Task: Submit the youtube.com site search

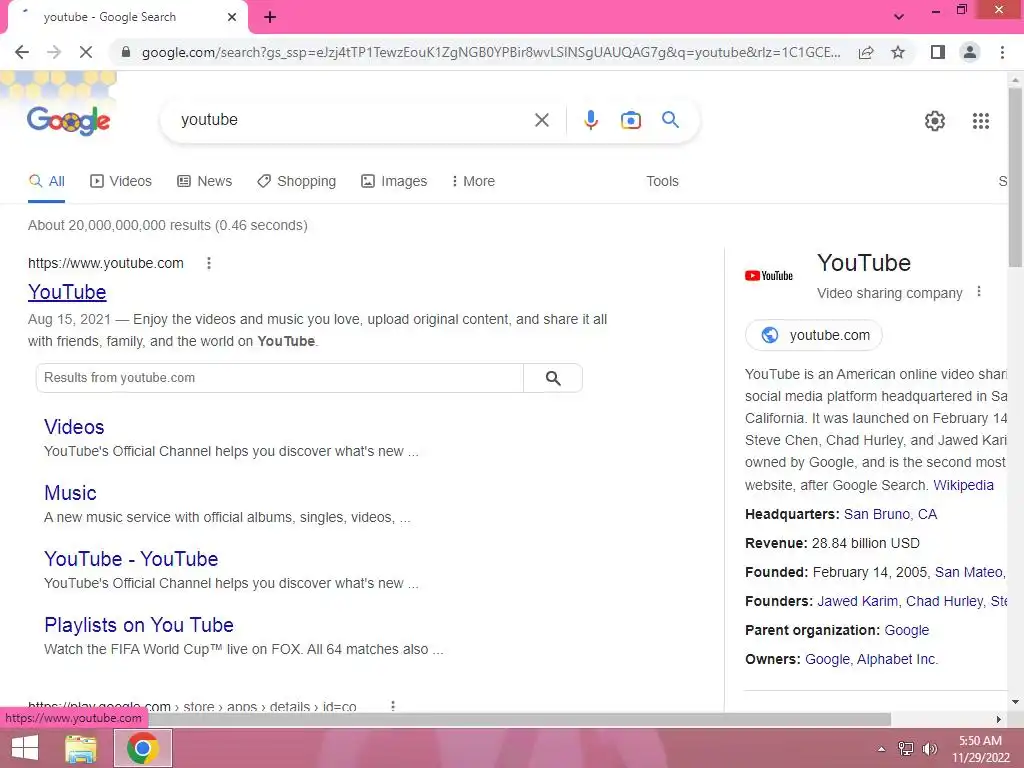Action: tap(553, 378)
